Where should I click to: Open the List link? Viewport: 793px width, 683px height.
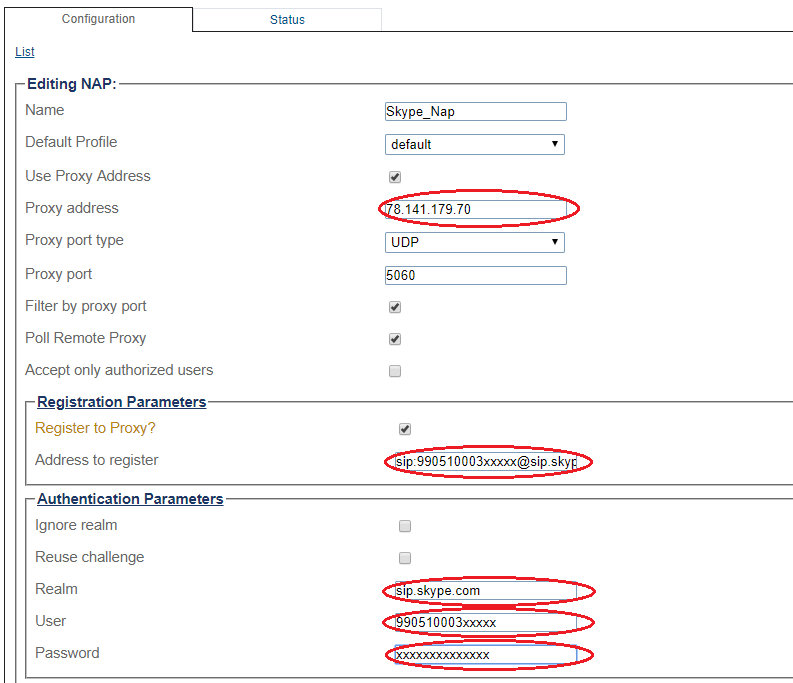pos(25,52)
